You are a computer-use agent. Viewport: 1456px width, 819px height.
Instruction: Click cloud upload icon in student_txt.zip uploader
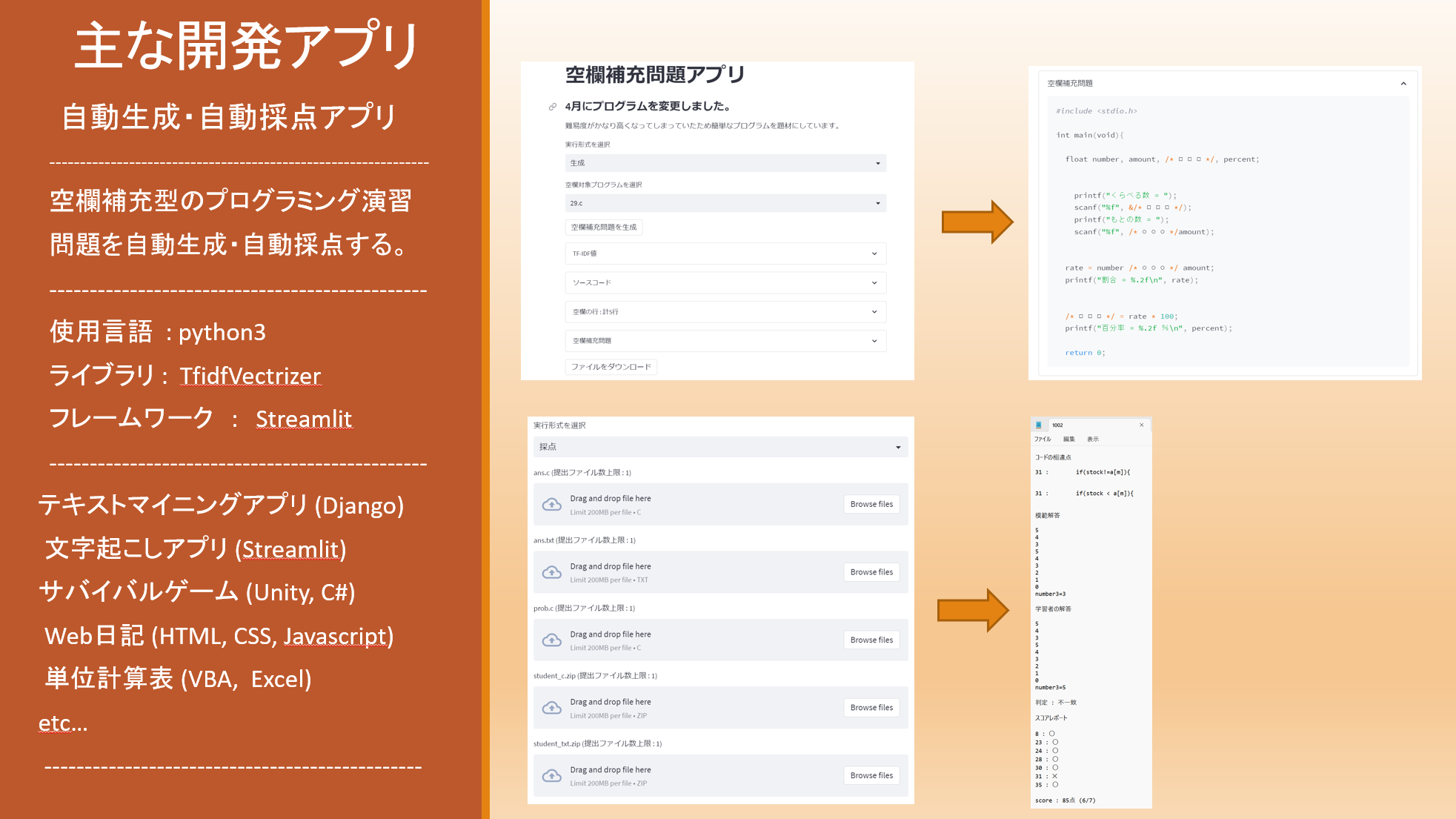552,776
